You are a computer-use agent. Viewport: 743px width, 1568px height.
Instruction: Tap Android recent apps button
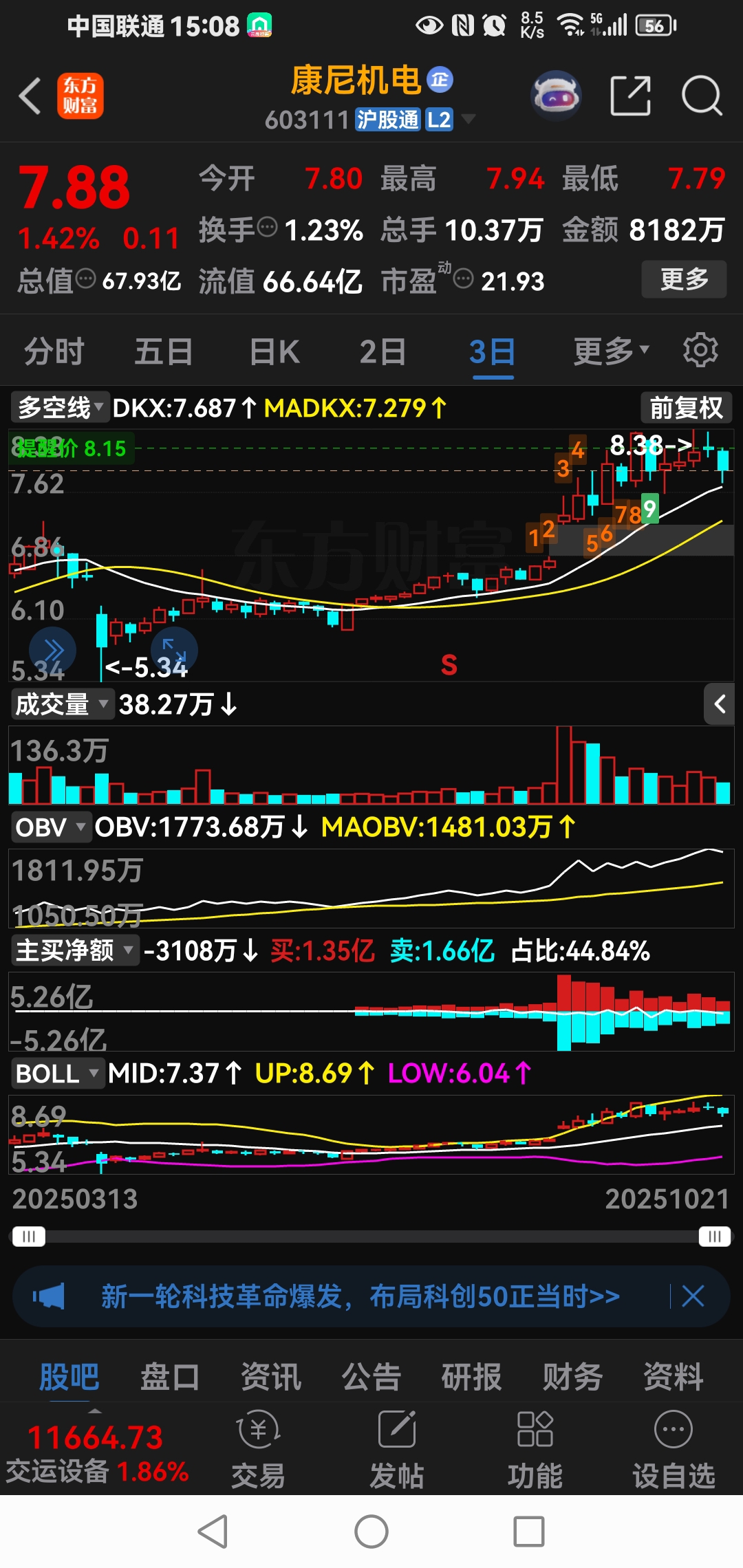coord(529,1532)
